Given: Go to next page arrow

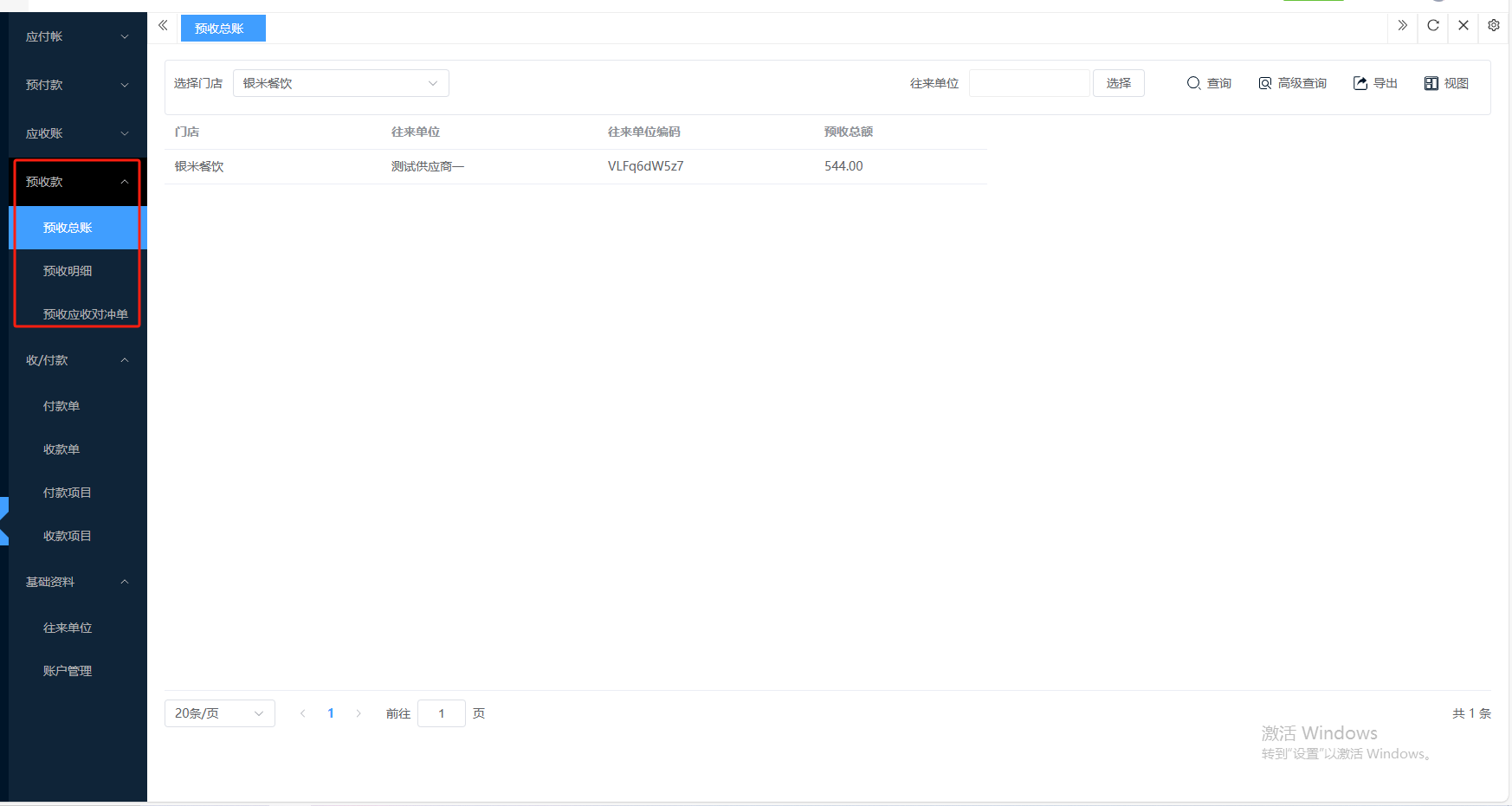Looking at the screenshot, I should click(359, 713).
